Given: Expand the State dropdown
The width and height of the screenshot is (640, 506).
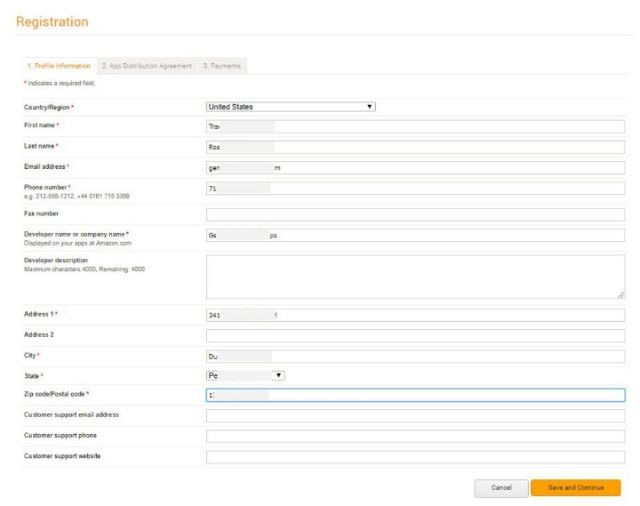Looking at the screenshot, I should [246, 375].
